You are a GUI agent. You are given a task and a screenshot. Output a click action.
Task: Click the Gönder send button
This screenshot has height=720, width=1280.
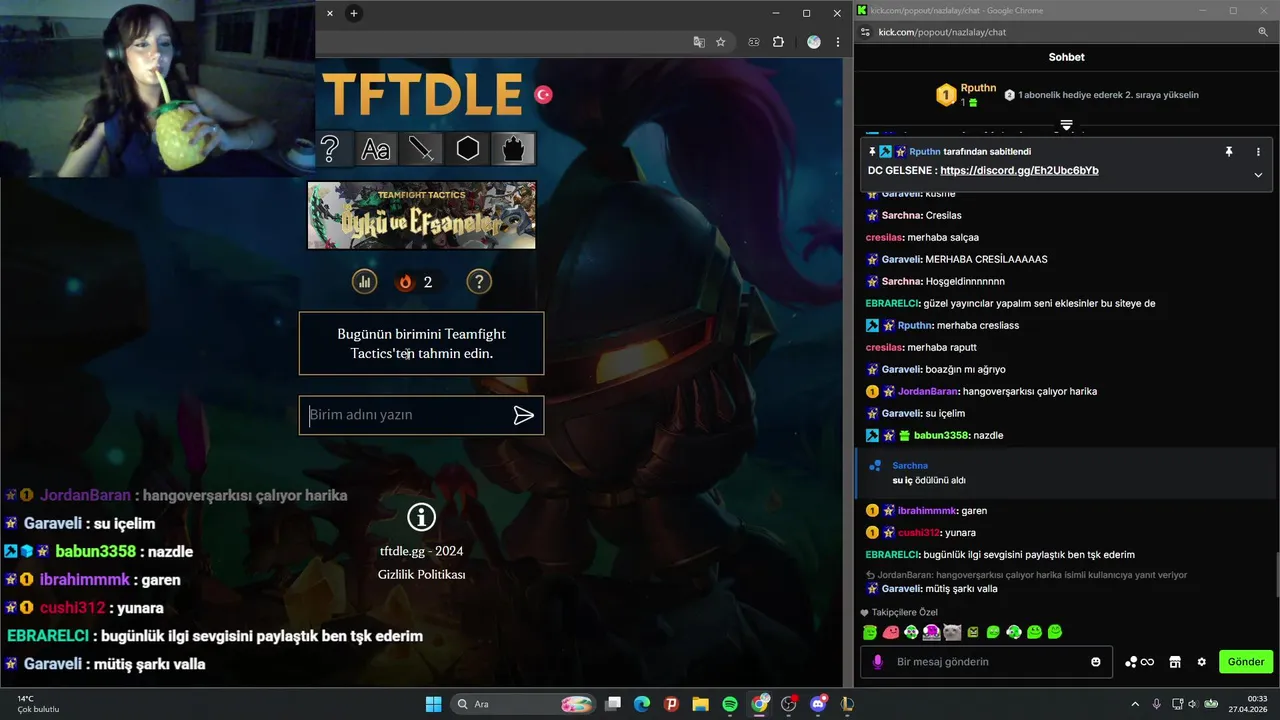[1246, 661]
